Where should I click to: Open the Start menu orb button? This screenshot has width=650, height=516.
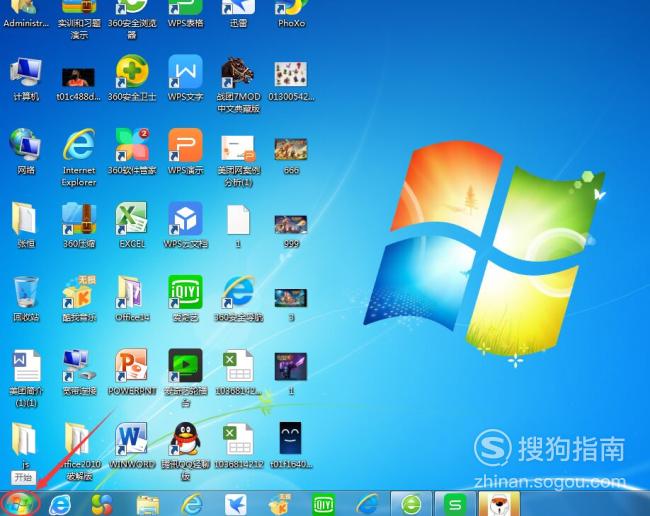[x=21, y=504]
